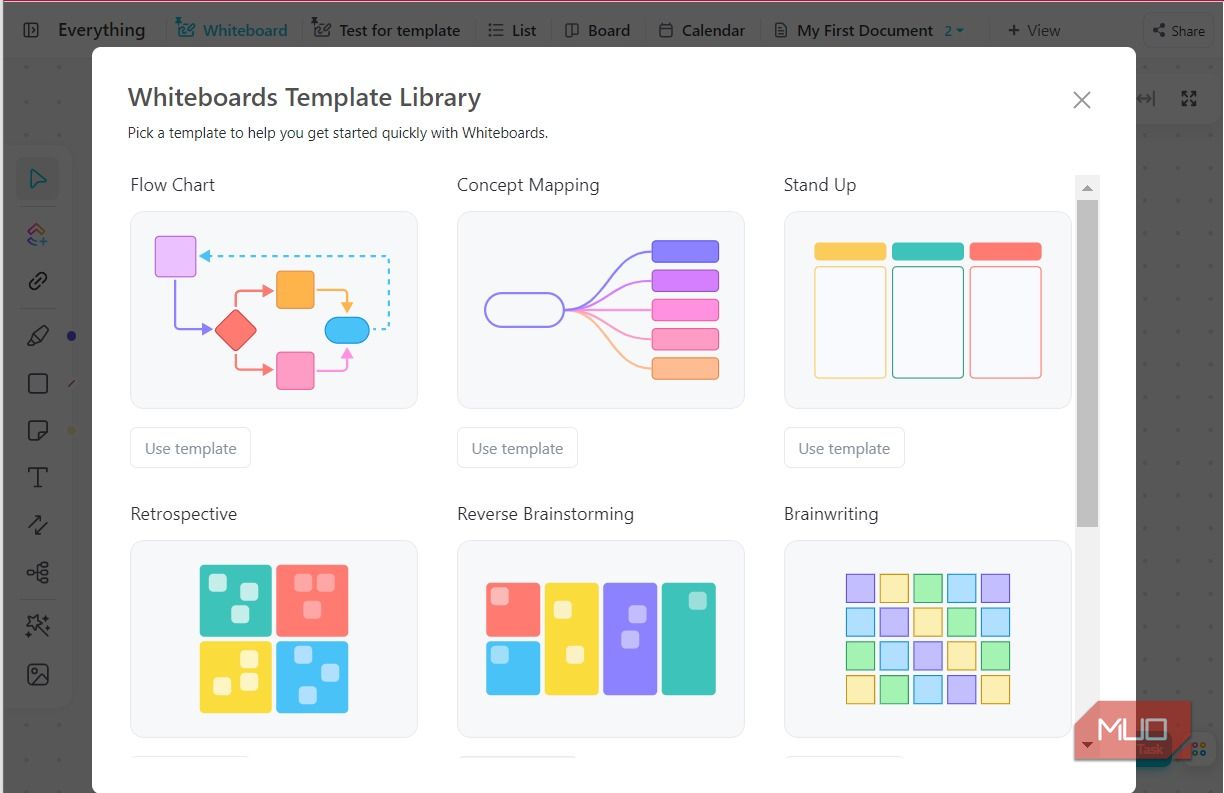Use the Flow Chart template

point(190,448)
